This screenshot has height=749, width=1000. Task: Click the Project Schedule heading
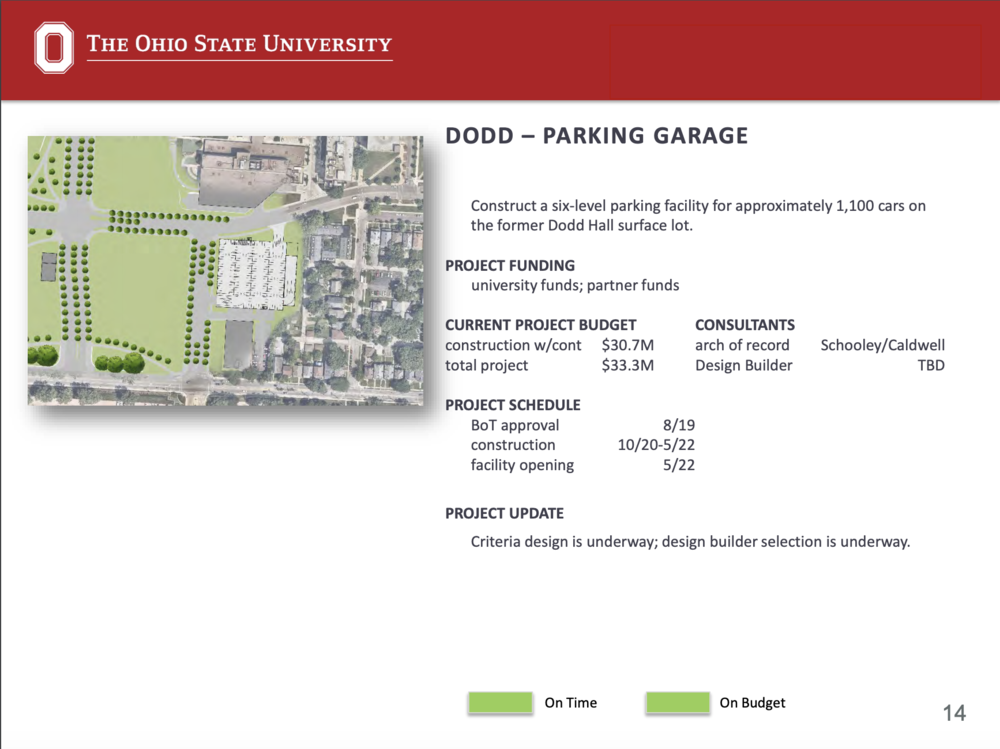[x=512, y=405]
